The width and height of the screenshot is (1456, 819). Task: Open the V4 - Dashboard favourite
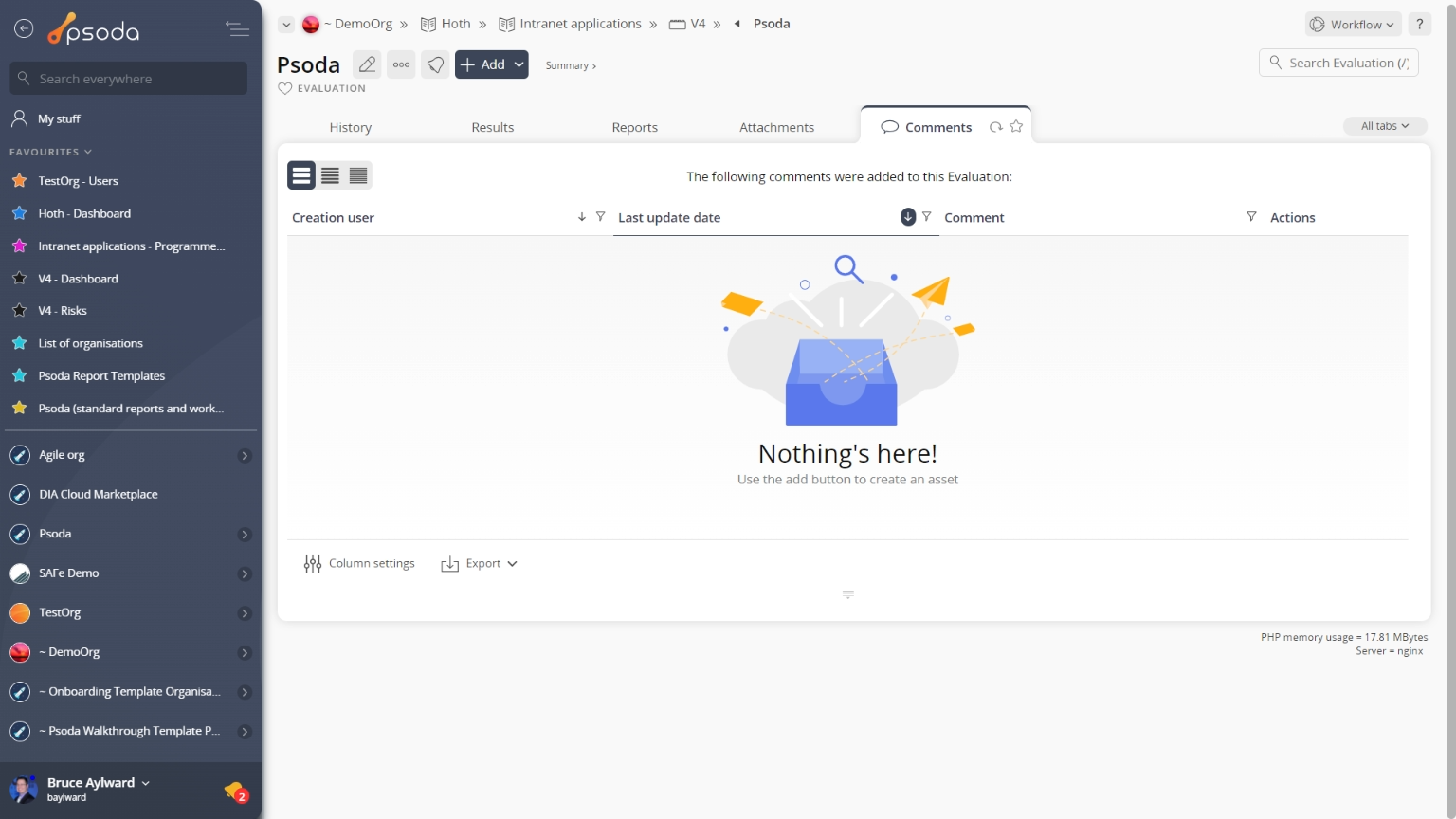click(78, 279)
